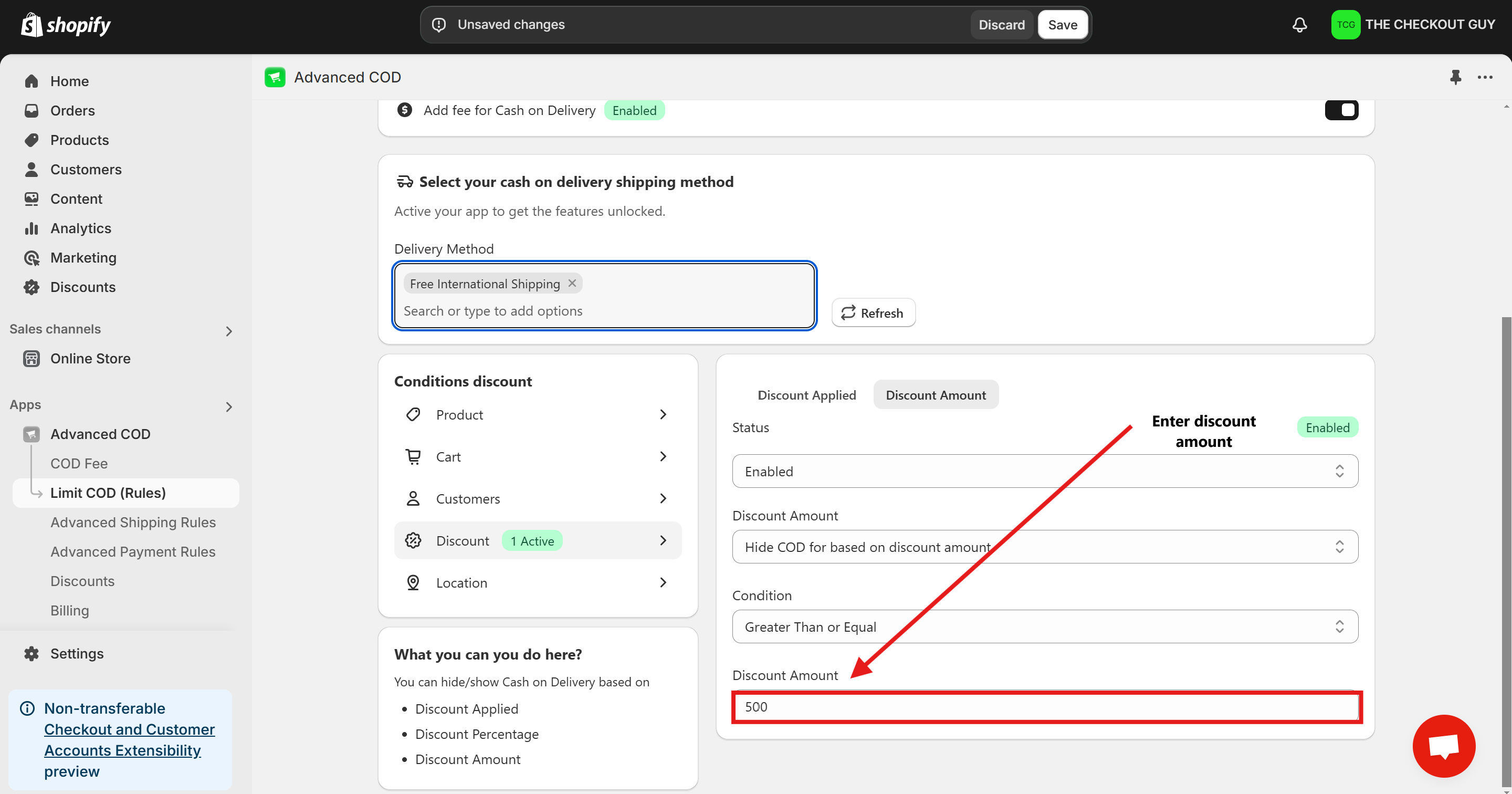This screenshot has height=794, width=1512.
Task: Refresh the delivery methods
Action: tap(873, 312)
